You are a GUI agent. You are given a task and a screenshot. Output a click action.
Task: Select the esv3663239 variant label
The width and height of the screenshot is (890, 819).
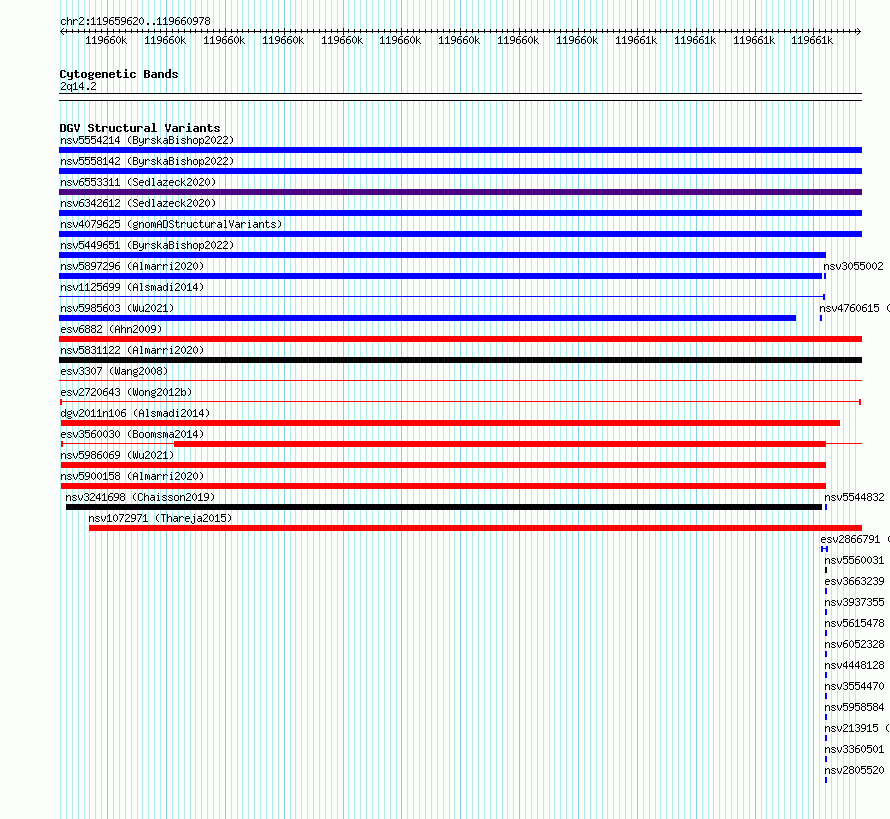[x=854, y=581]
